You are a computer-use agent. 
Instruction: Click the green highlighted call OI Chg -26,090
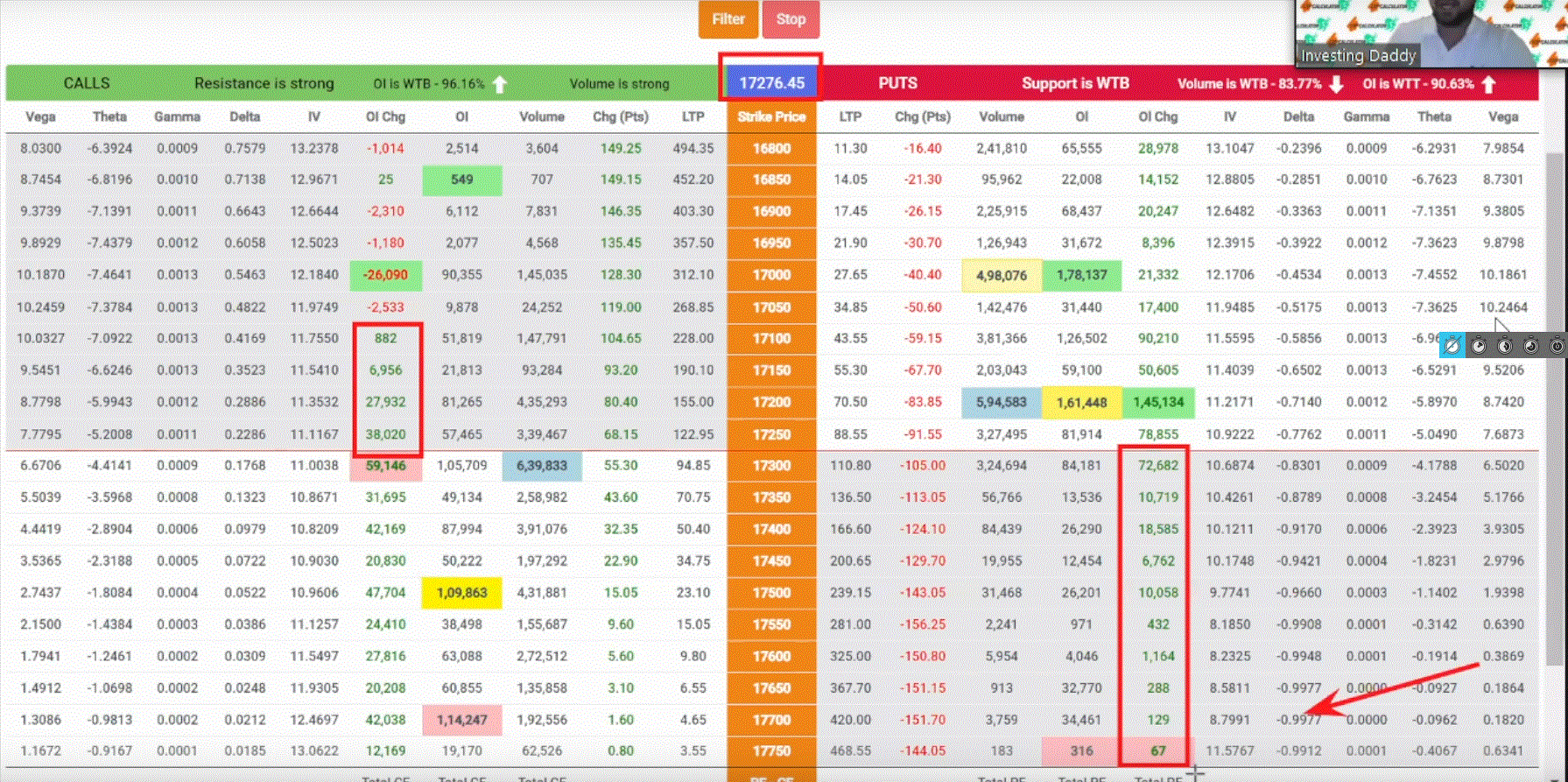(385, 275)
